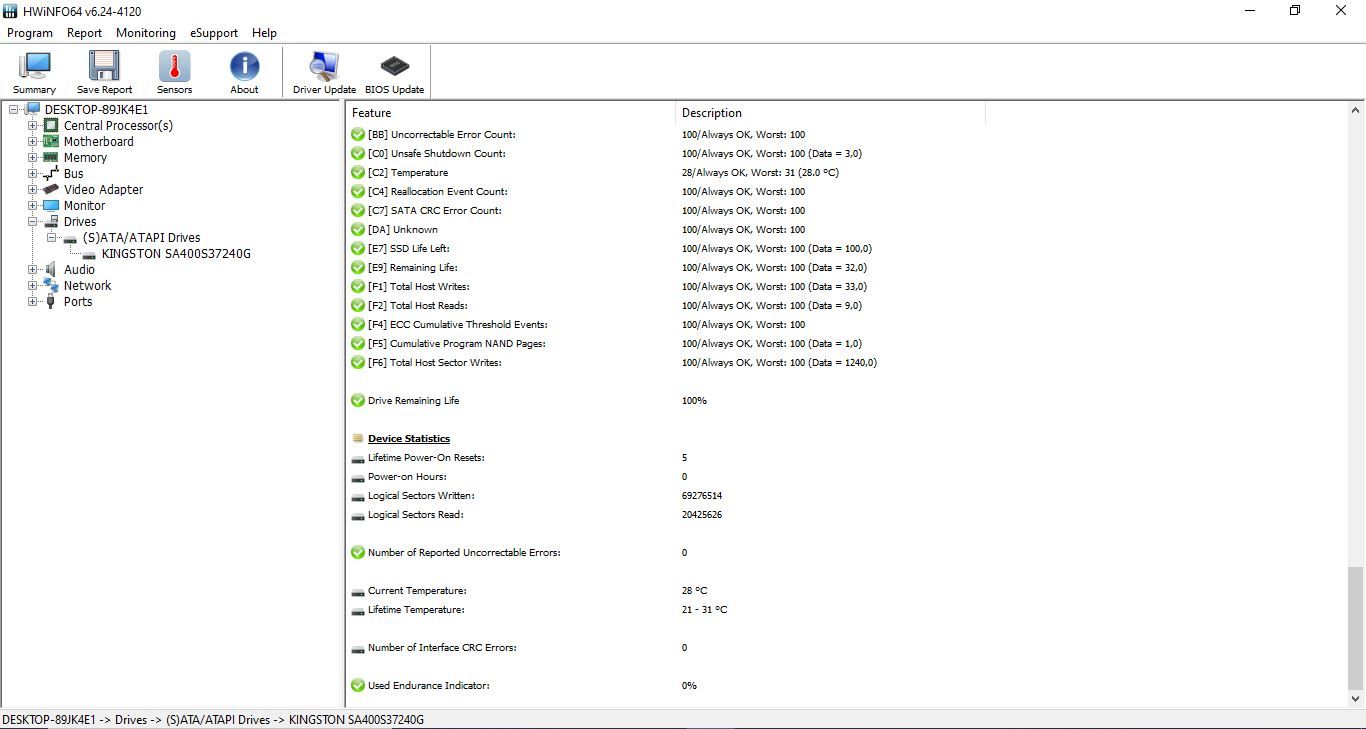Click the Video Adapter card icon
This screenshot has height=729, width=1366.
pyautogui.click(x=51, y=189)
